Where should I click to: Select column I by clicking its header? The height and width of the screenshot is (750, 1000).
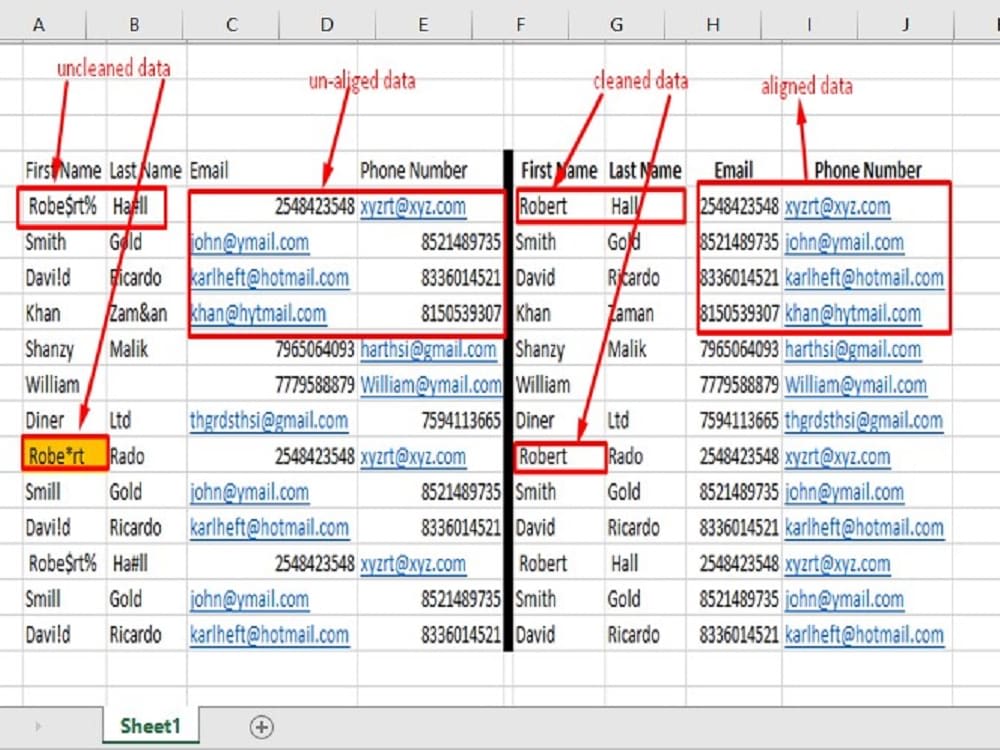point(809,20)
